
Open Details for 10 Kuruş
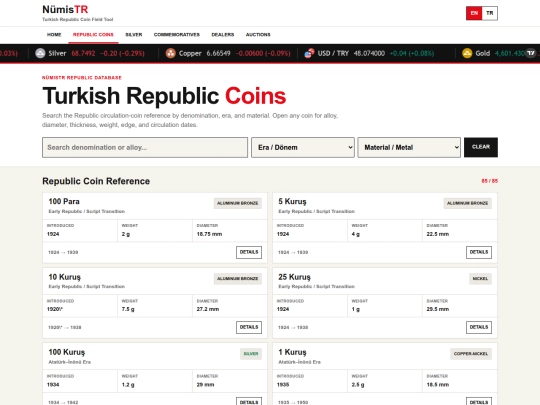(x=249, y=327)
